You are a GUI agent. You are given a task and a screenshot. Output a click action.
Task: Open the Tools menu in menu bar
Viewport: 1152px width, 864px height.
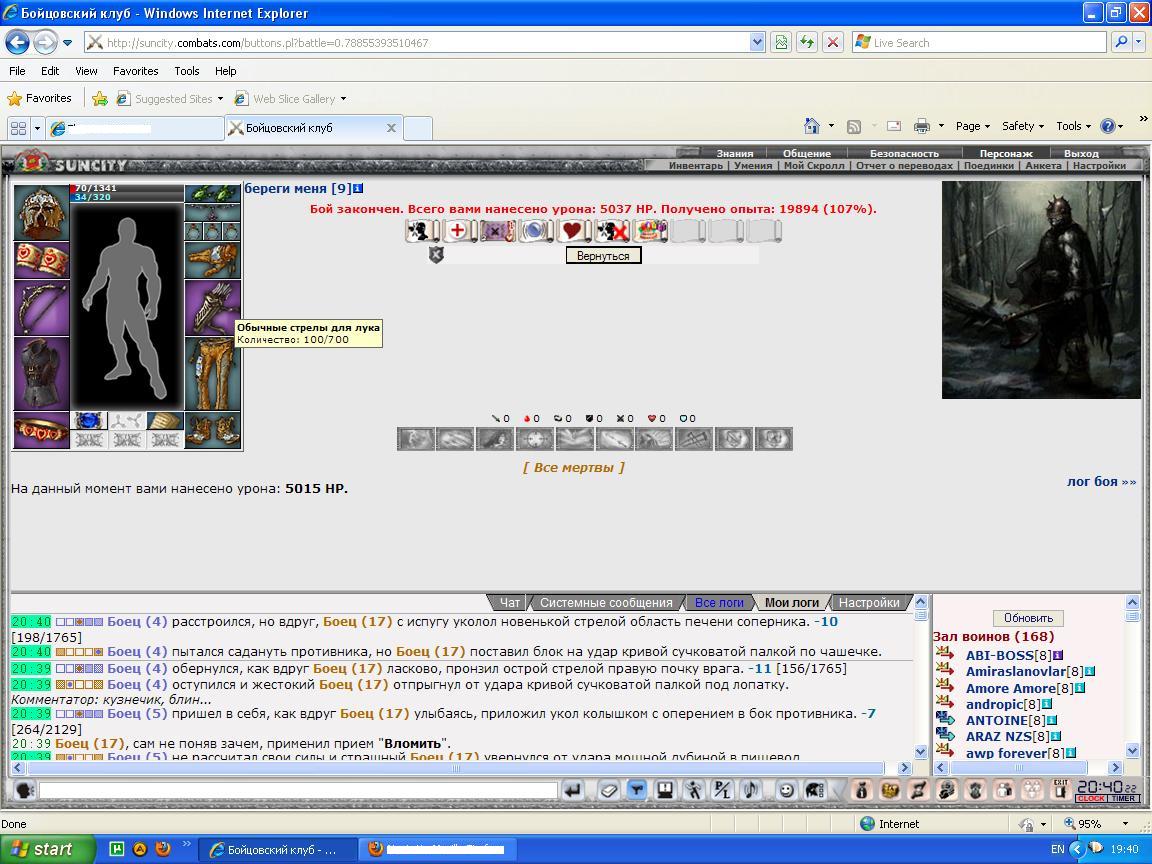(x=187, y=71)
